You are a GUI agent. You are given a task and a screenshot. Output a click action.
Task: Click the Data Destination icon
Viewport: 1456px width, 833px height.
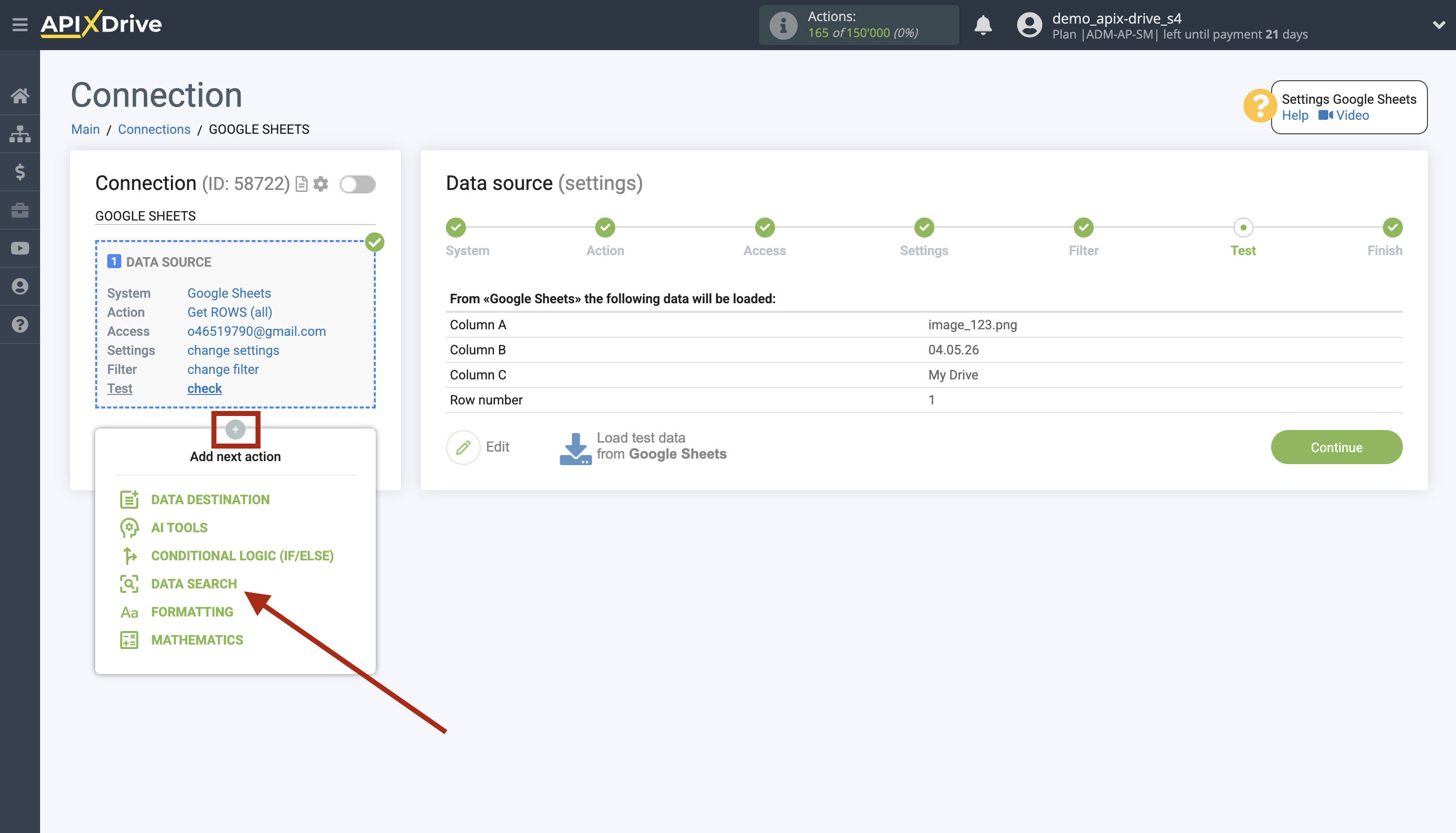coord(129,500)
